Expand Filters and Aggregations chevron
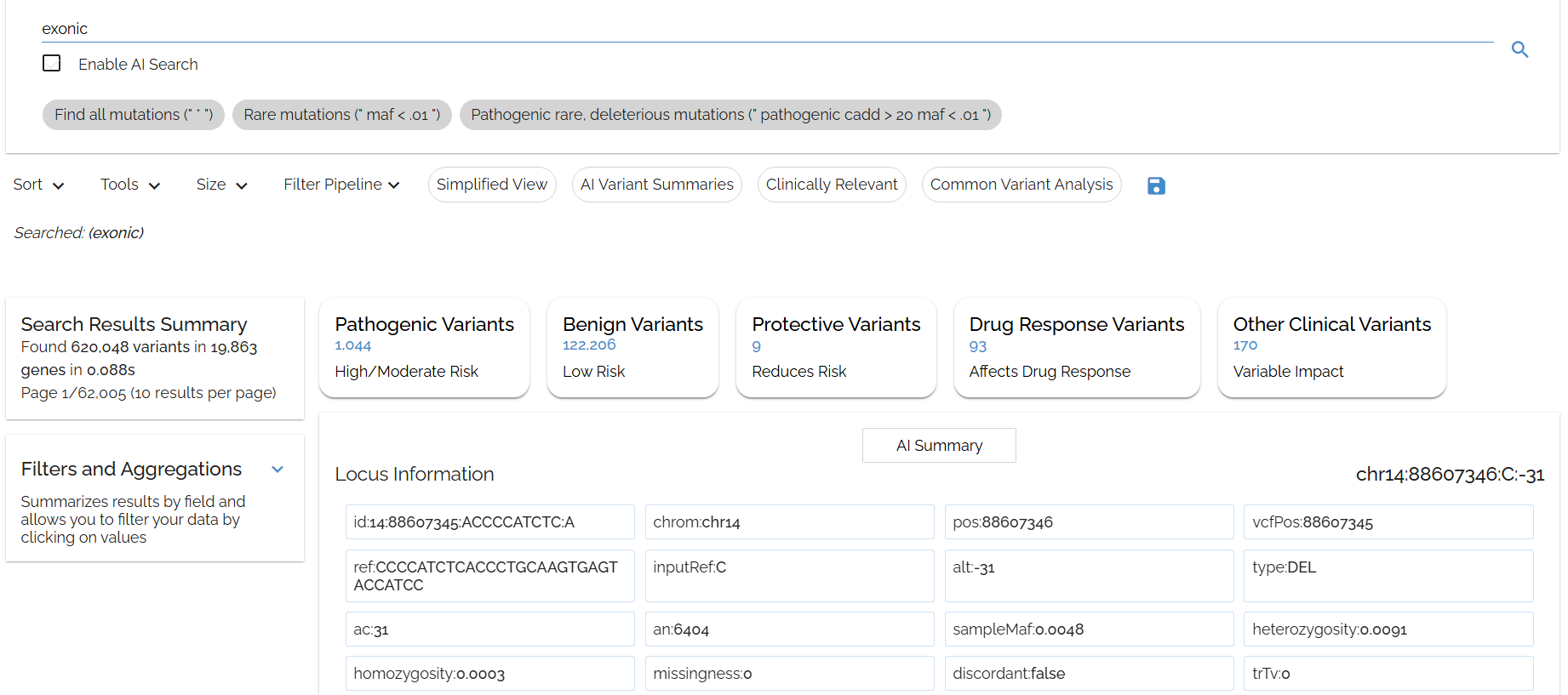The image size is (1568, 695). pos(278,470)
